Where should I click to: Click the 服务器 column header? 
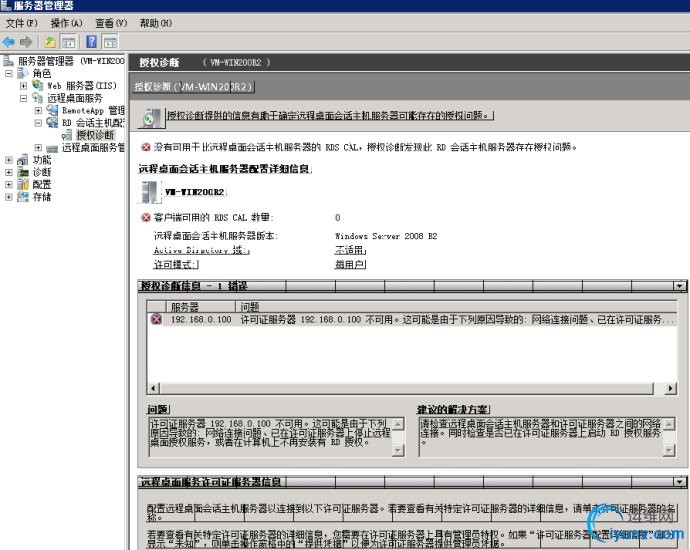201,307
